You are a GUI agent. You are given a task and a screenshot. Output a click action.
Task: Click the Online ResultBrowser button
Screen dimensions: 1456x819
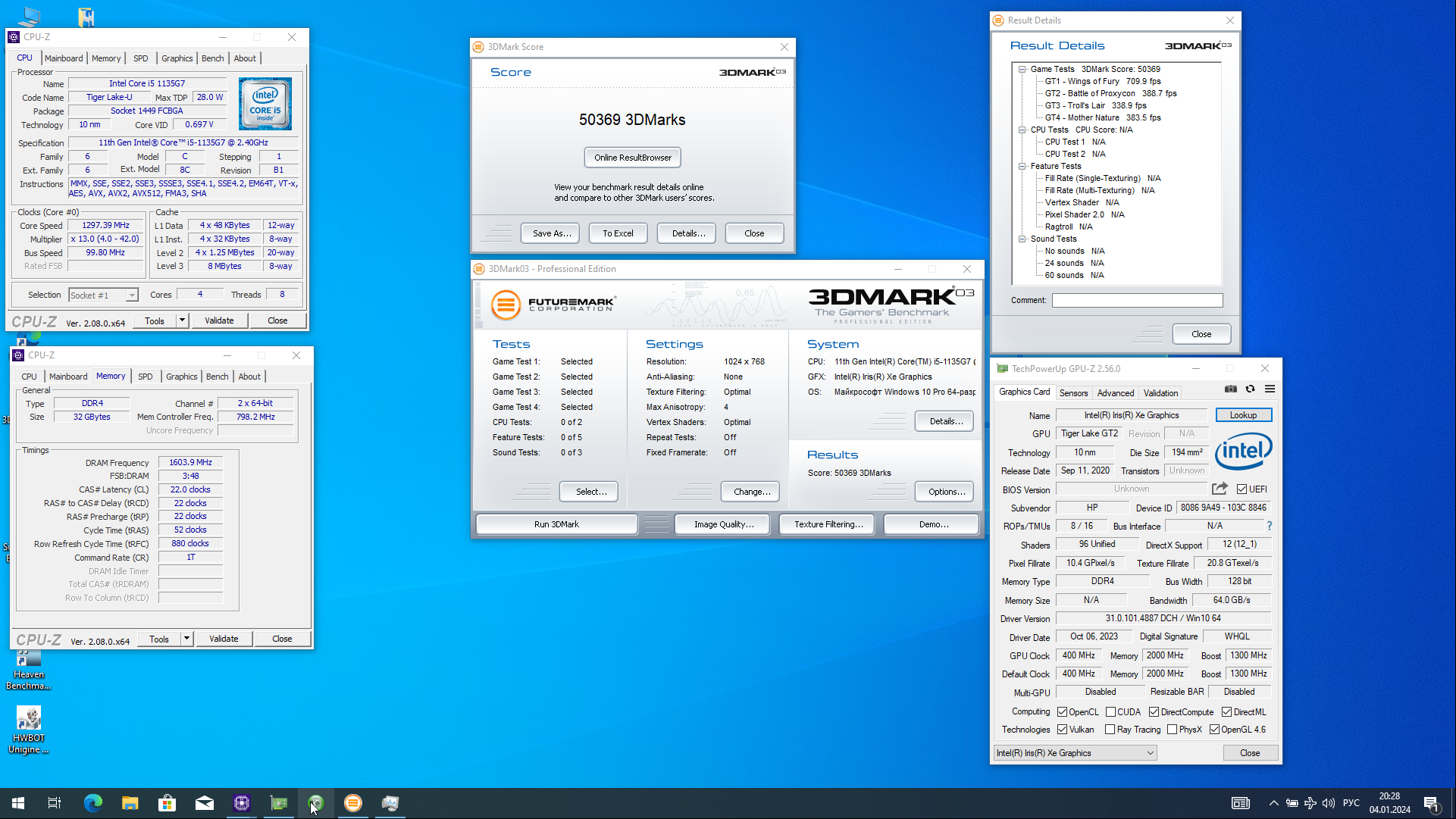coord(633,158)
